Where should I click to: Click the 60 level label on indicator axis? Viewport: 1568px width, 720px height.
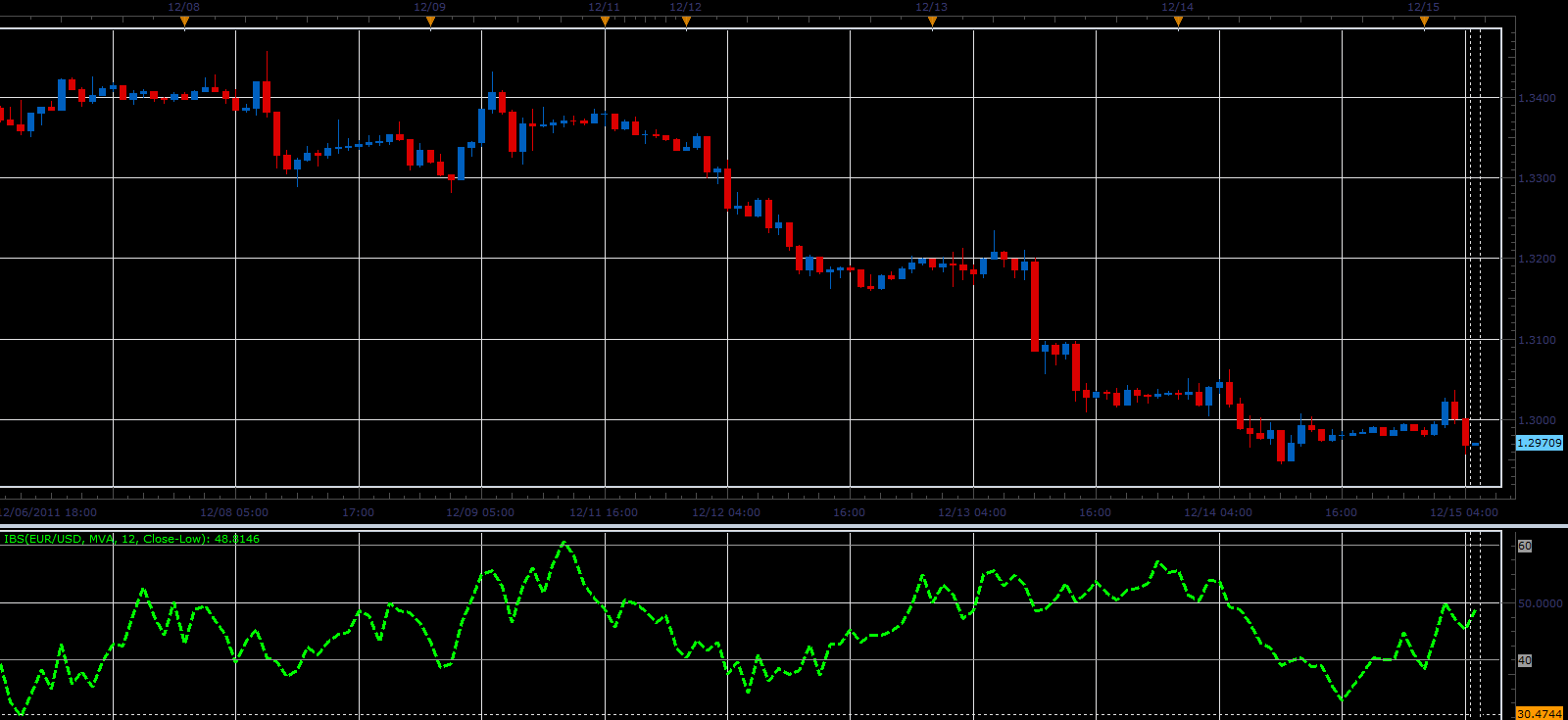pos(1525,546)
